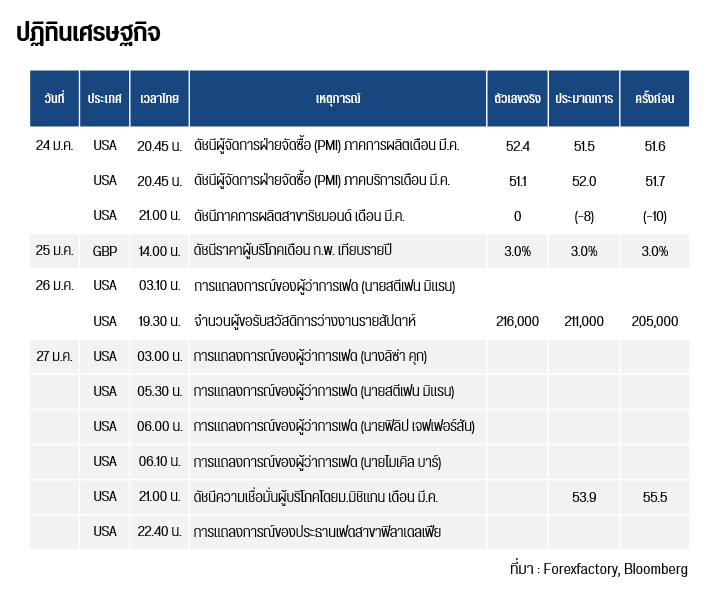Click the 216,000 actual value
The image size is (715, 602).
(517, 321)
